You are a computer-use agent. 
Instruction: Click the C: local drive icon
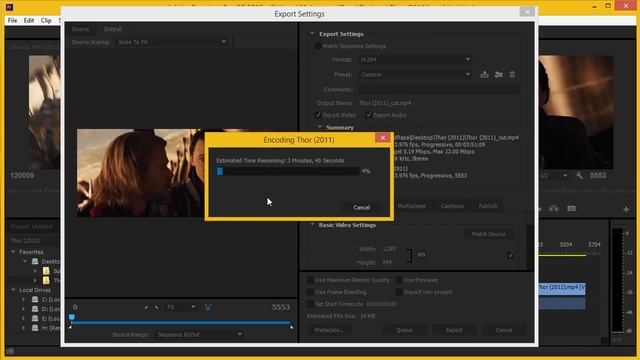coord(35,300)
